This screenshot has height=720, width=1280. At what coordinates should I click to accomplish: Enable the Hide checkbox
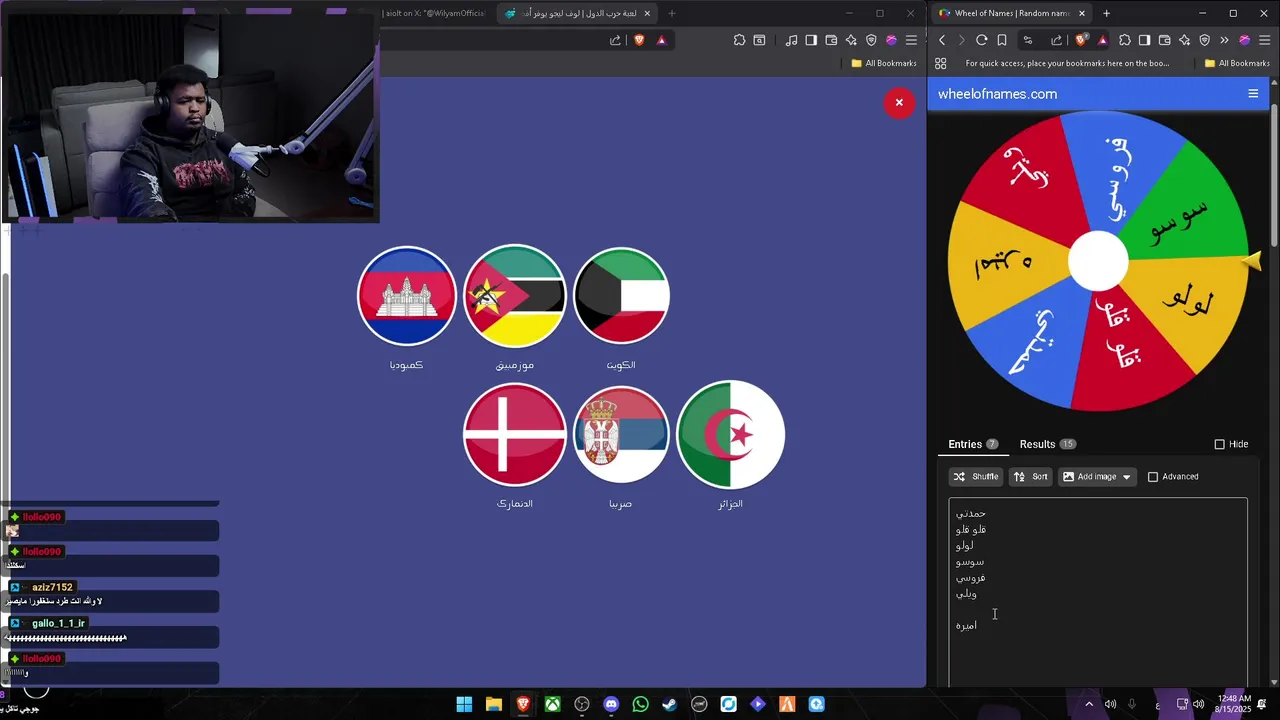pos(1219,444)
